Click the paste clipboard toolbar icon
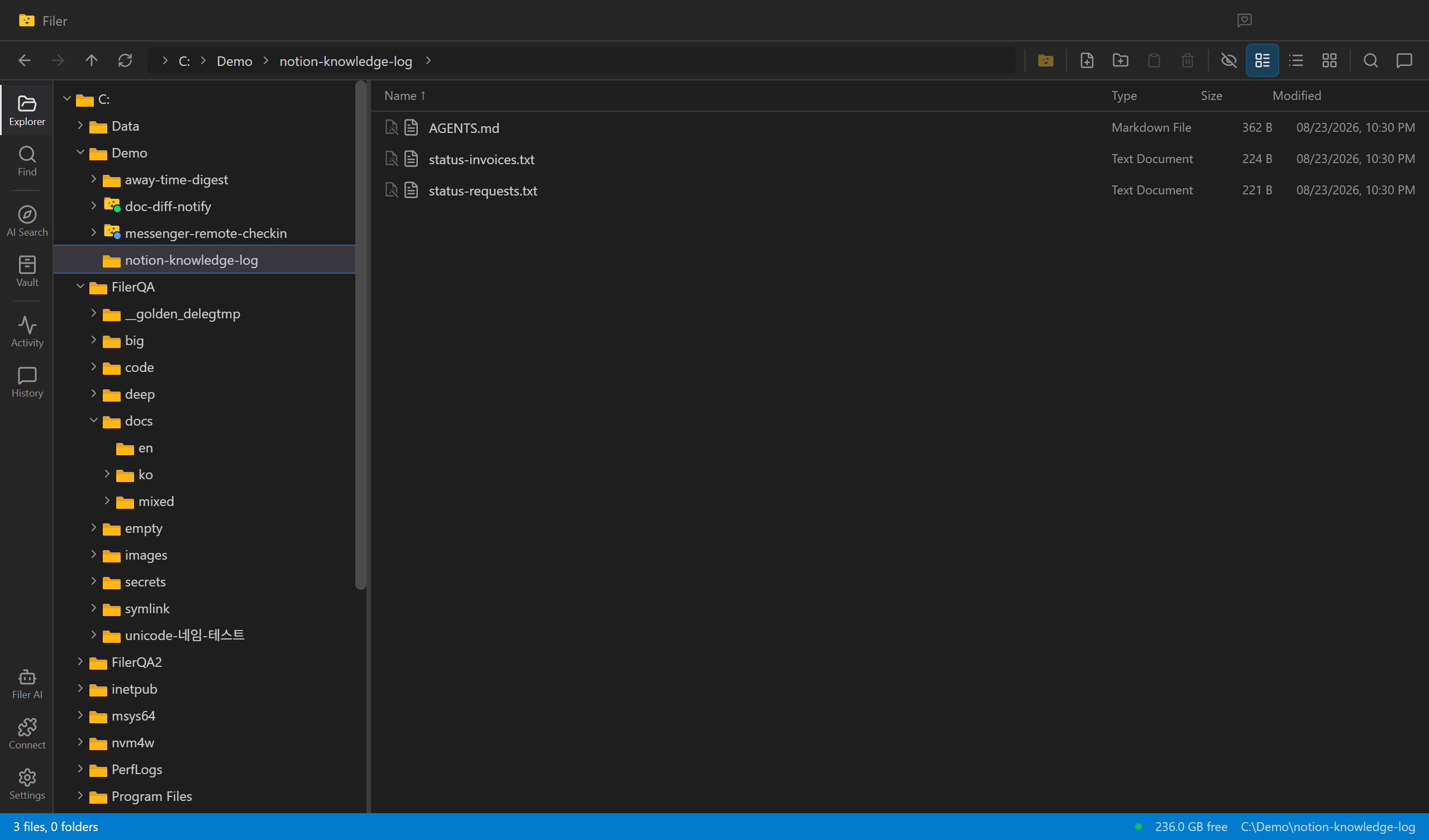1429x840 pixels. point(1154,61)
